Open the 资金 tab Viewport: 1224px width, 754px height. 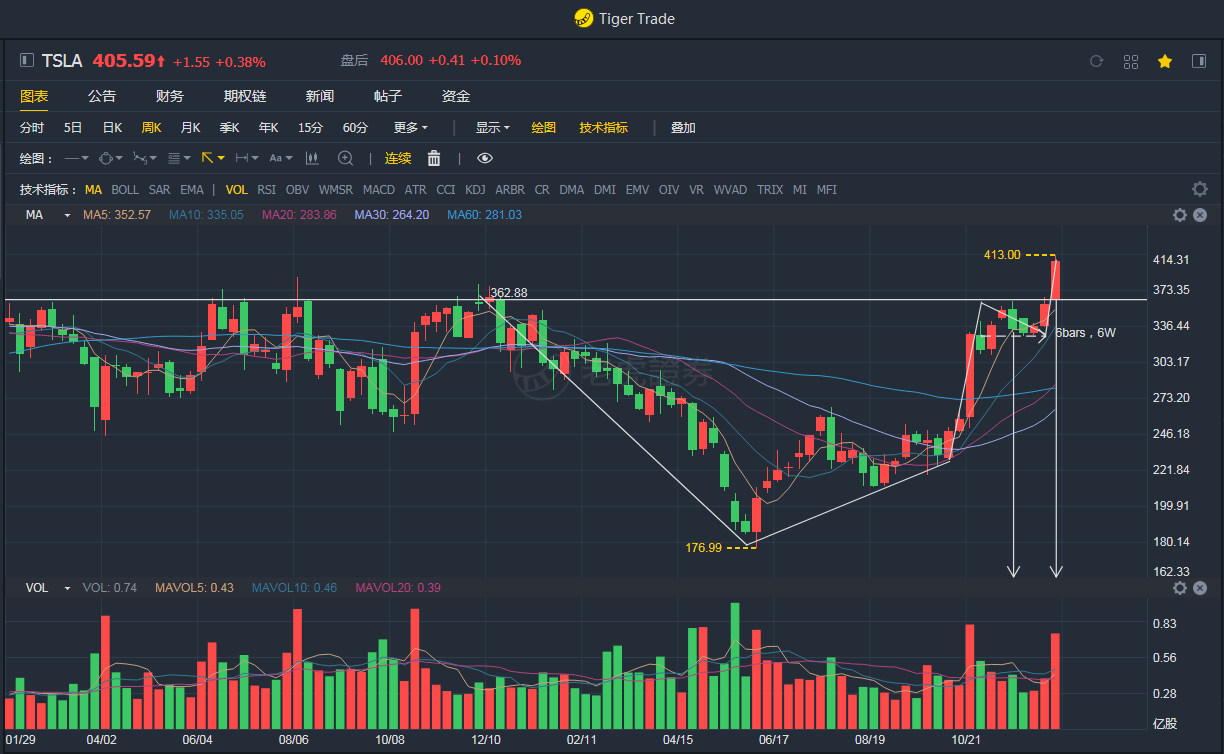point(456,96)
